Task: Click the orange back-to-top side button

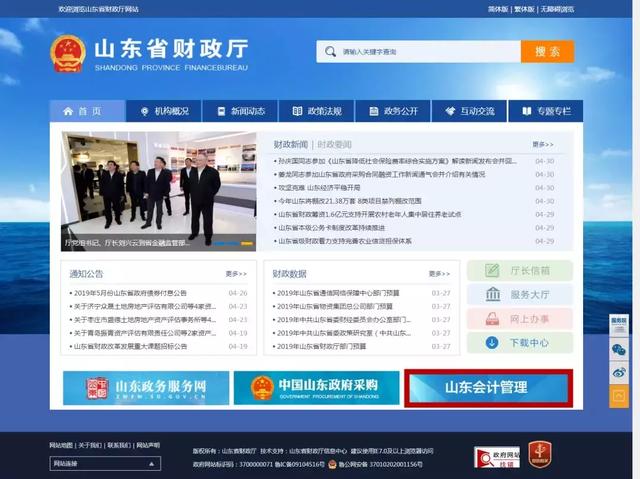Action: [x=619, y=396]
